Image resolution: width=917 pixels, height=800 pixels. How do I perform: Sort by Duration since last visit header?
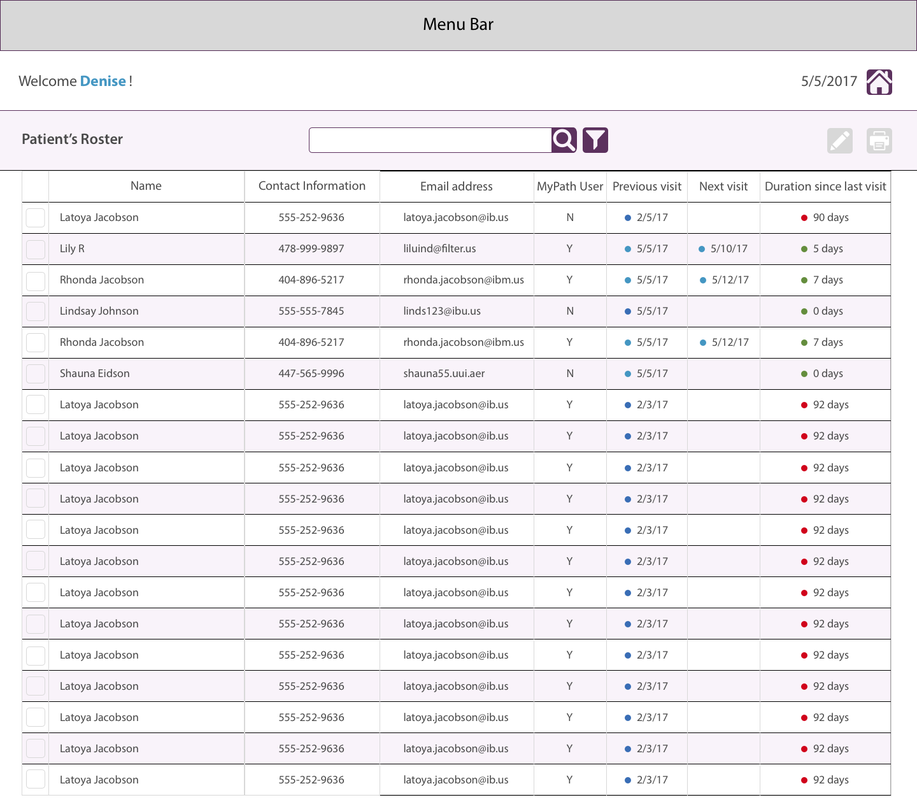(825, 186)
